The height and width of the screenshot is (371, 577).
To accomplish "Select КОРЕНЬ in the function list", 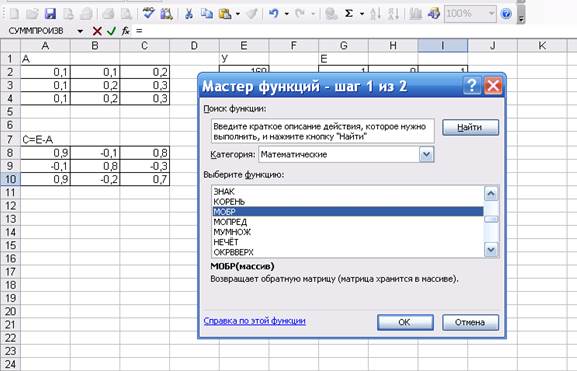I will [x=348, y=202].
